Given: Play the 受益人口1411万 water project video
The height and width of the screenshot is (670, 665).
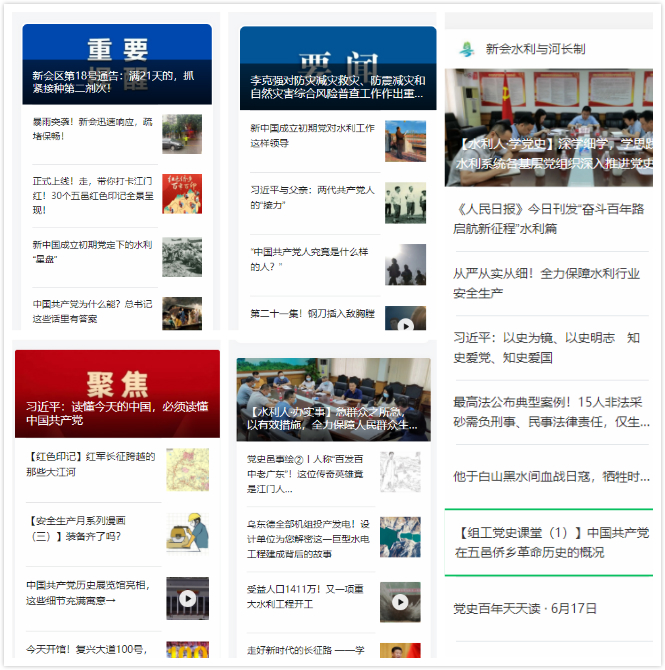Looking at the screenshot, I should (400, 601).
